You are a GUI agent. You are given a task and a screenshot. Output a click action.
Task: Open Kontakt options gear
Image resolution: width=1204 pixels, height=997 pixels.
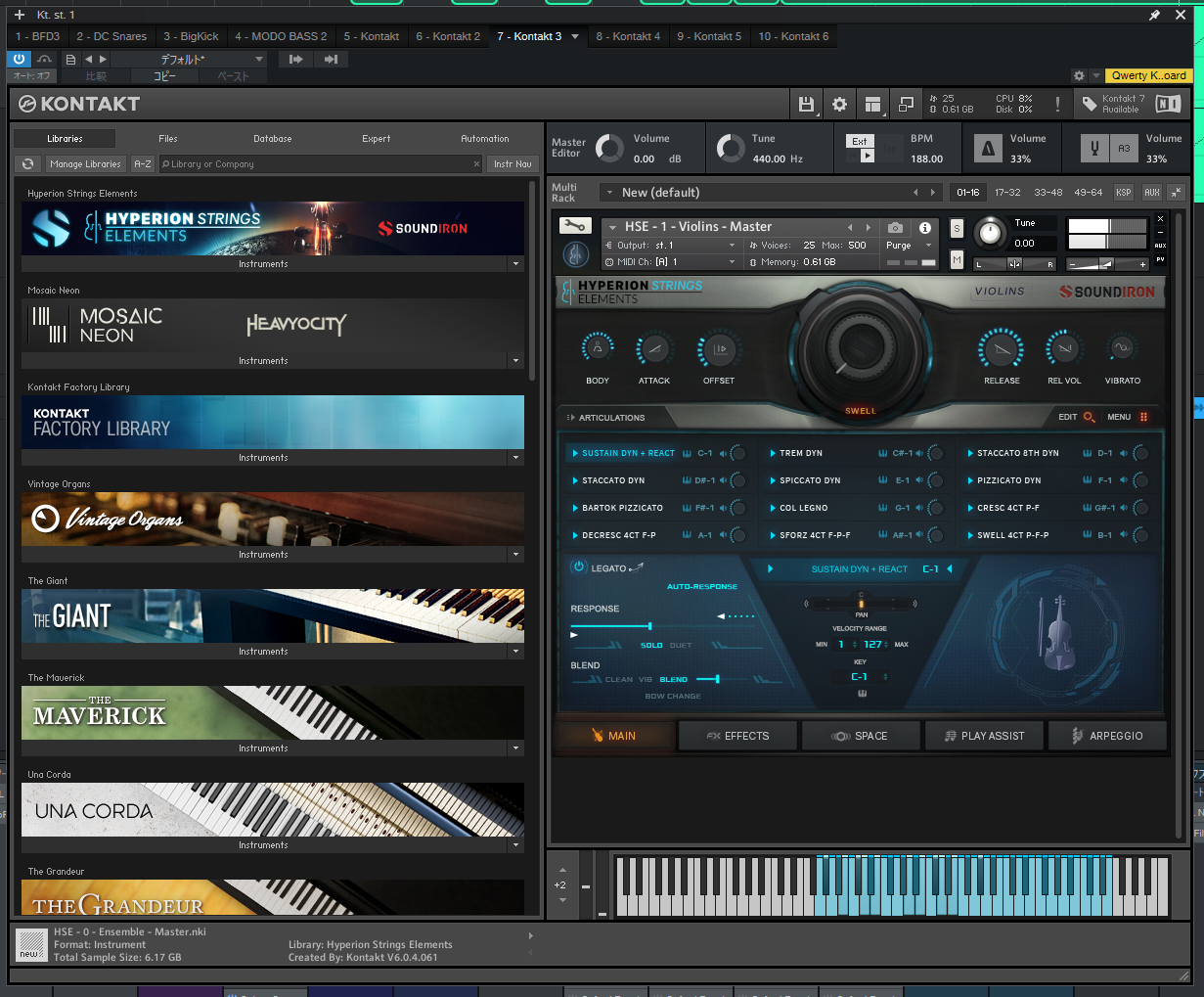839,104
